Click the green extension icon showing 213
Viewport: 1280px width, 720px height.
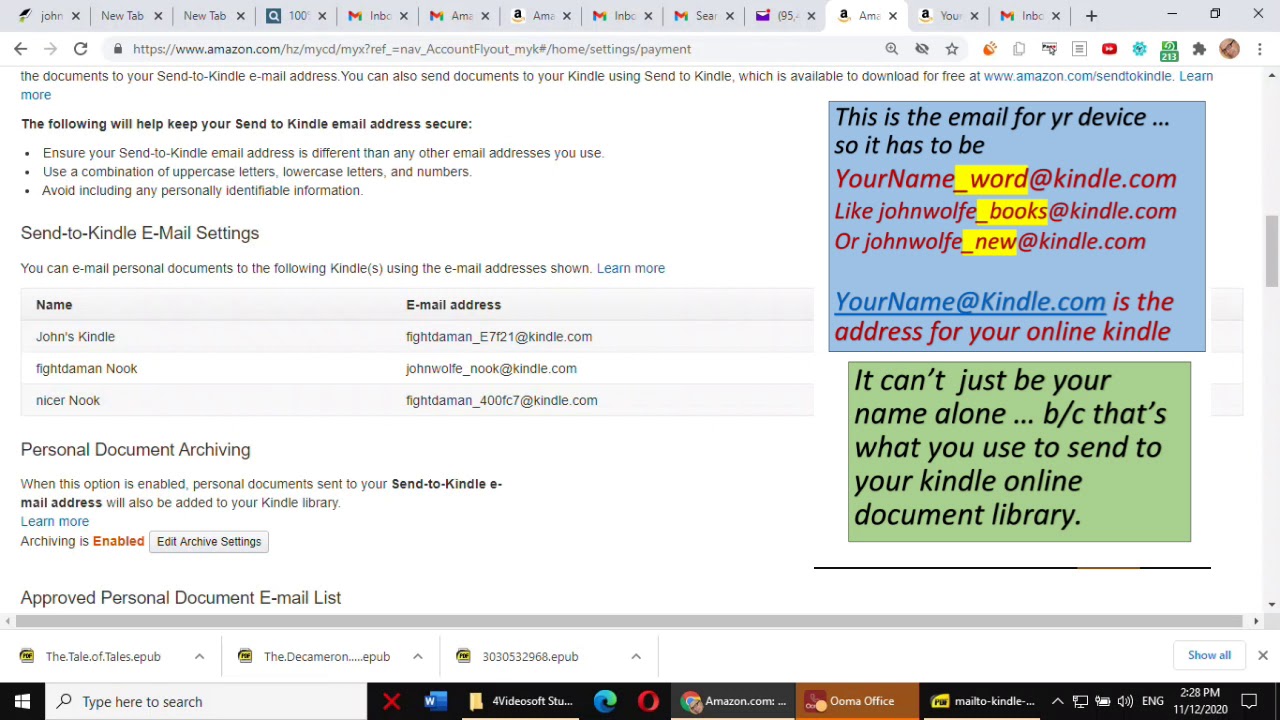pyautogui.click(x=1169, y=49)
